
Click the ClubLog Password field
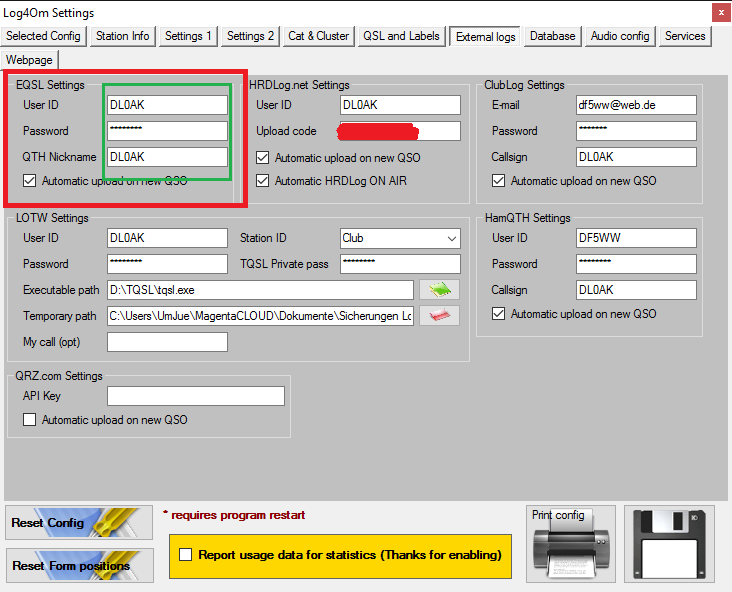click(x=636, y=131)
